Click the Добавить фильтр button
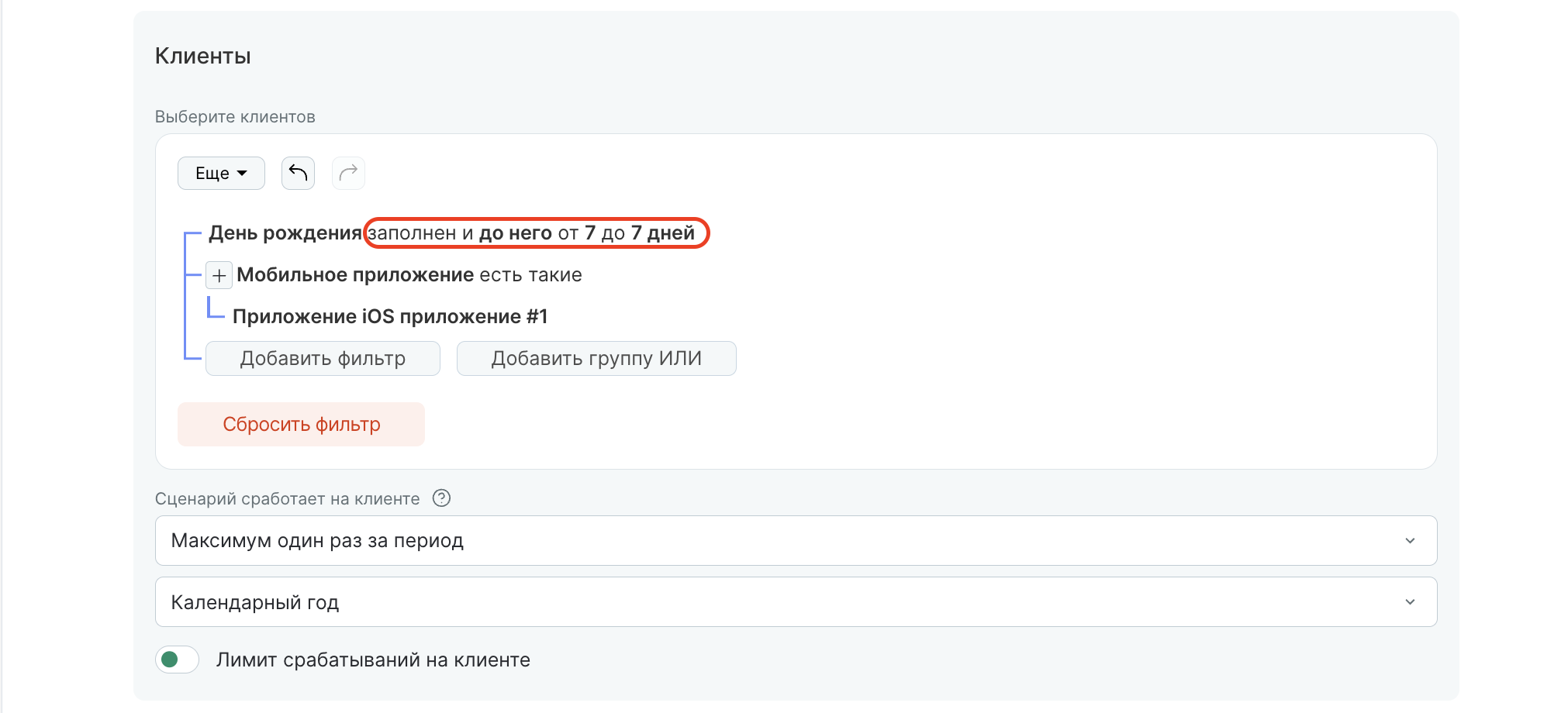The width and height of the screenshot is (1568, 713). point(323,358)
